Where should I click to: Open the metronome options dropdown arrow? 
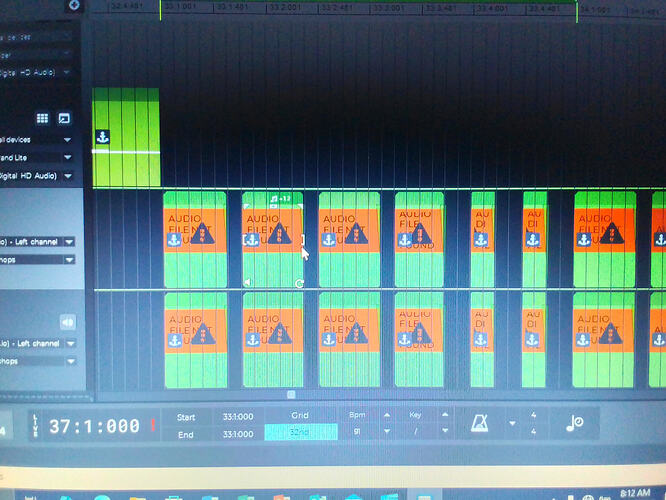[512, 423]
